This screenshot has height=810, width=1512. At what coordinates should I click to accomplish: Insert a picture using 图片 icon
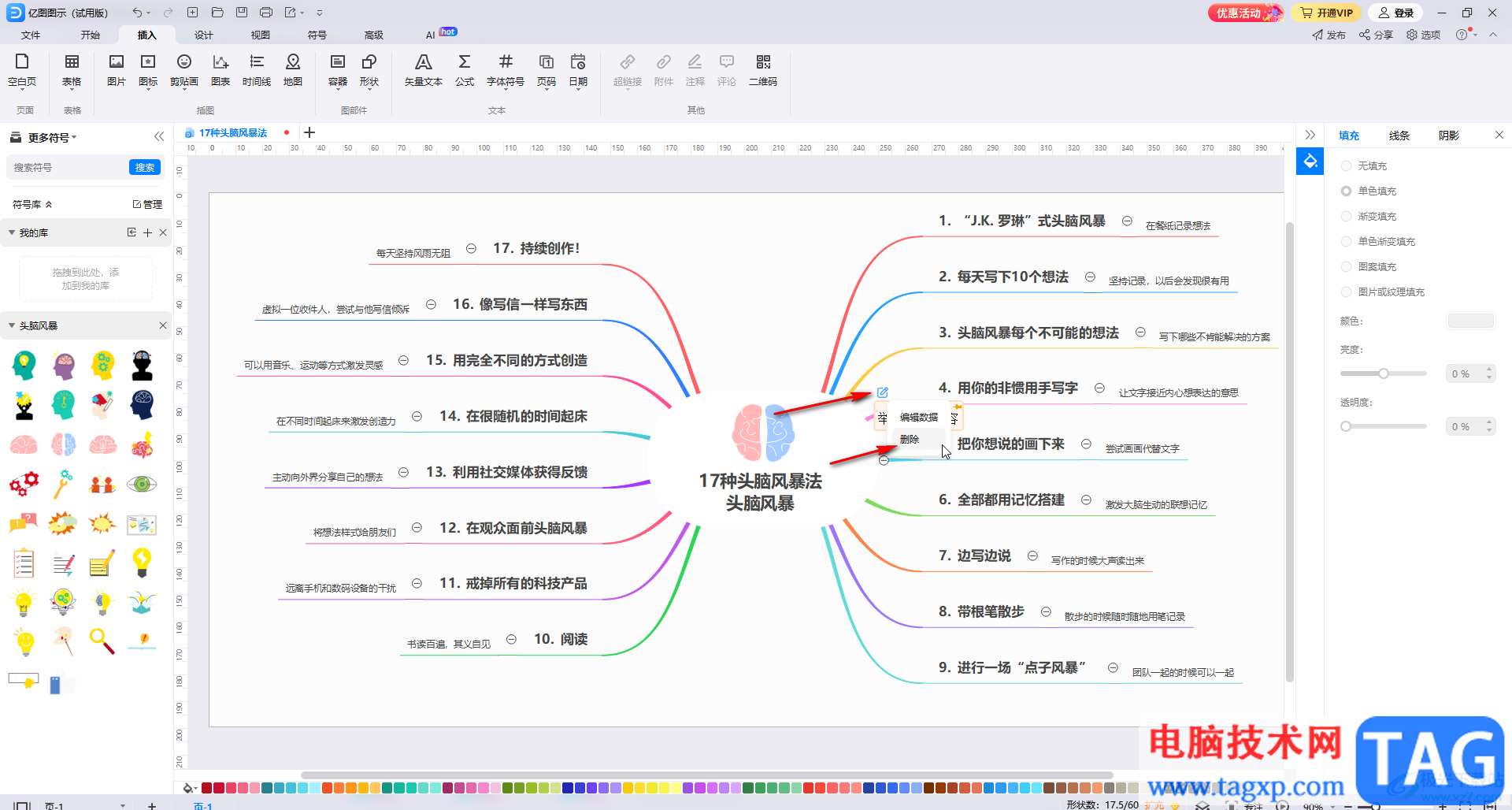tap(117, 69)
